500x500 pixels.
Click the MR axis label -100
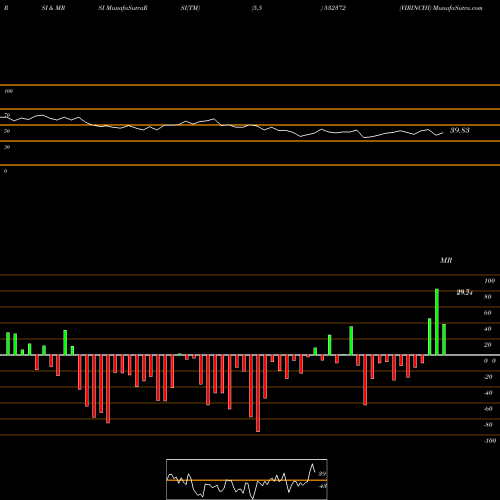click(x=490, y=441)
